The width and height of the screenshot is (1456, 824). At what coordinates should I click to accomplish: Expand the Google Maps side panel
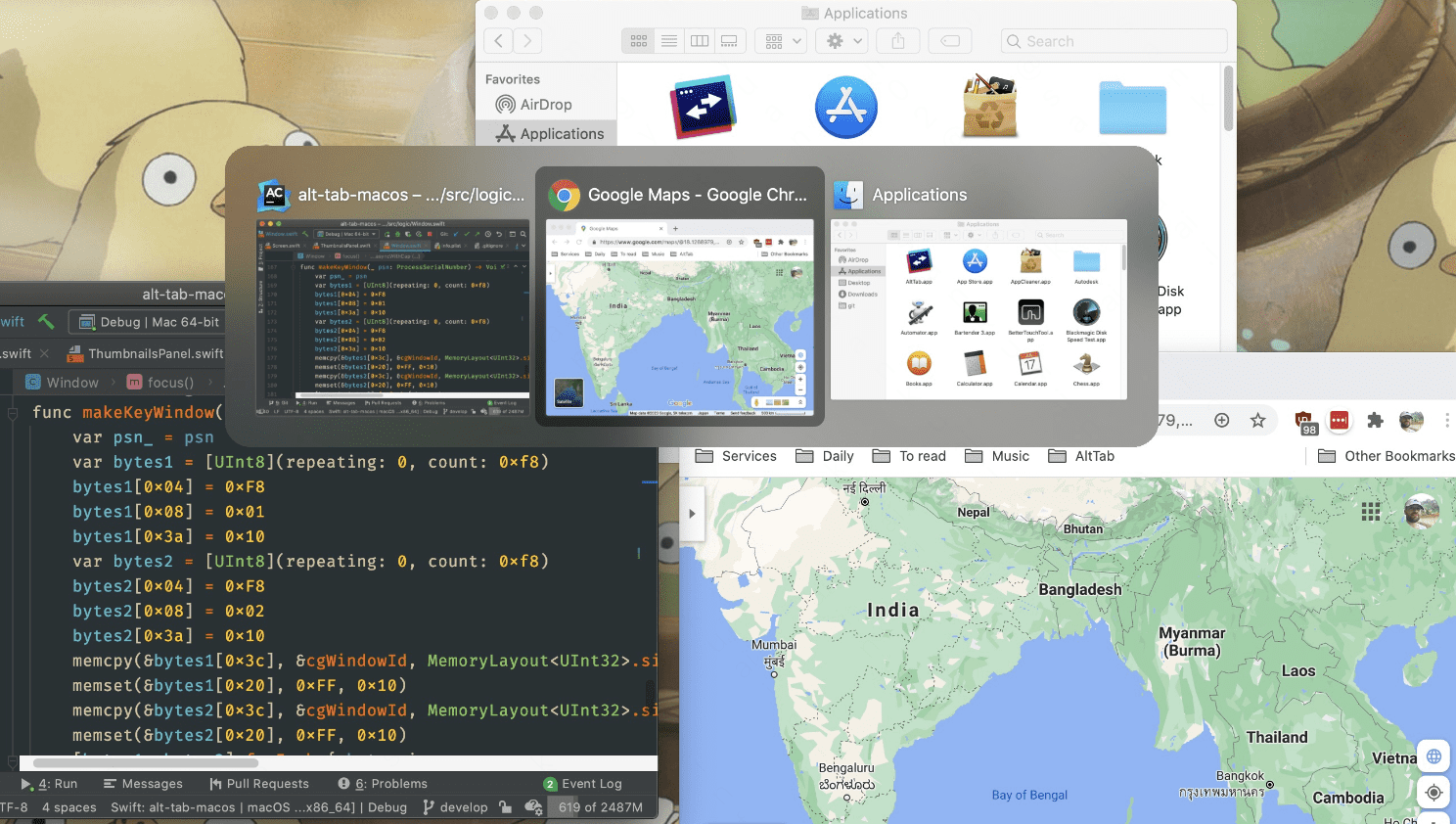[x=692, y=513]
